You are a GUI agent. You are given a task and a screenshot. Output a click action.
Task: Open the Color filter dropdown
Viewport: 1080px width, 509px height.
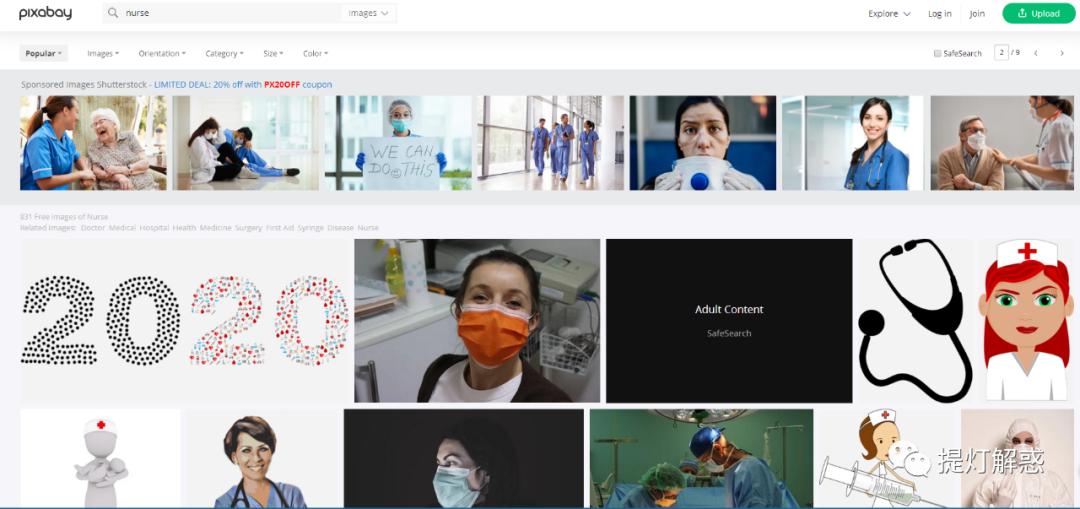(x=315, y=53)
